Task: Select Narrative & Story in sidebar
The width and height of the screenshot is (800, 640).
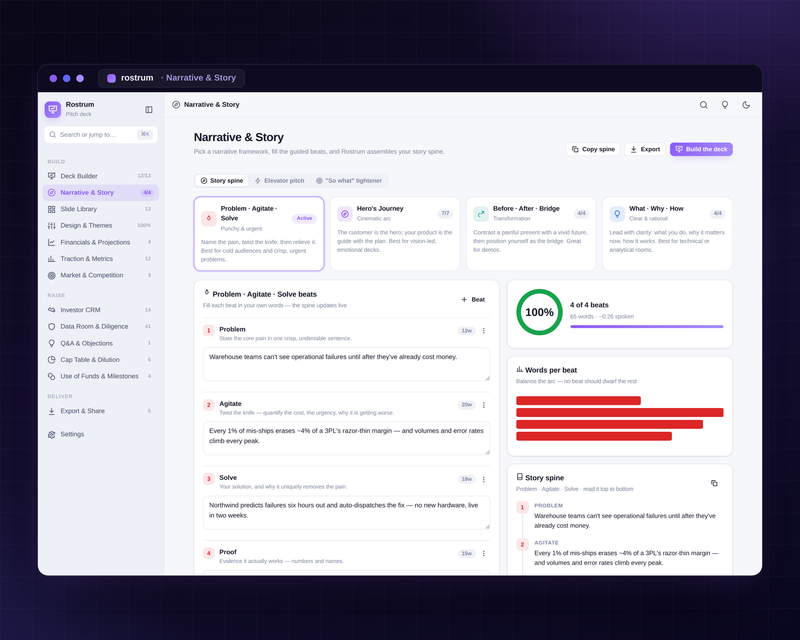Action: point(101,192)
